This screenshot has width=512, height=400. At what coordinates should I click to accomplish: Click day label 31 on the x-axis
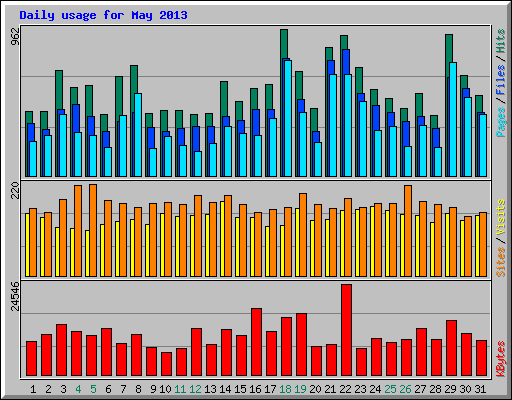(x=480, y=389)
